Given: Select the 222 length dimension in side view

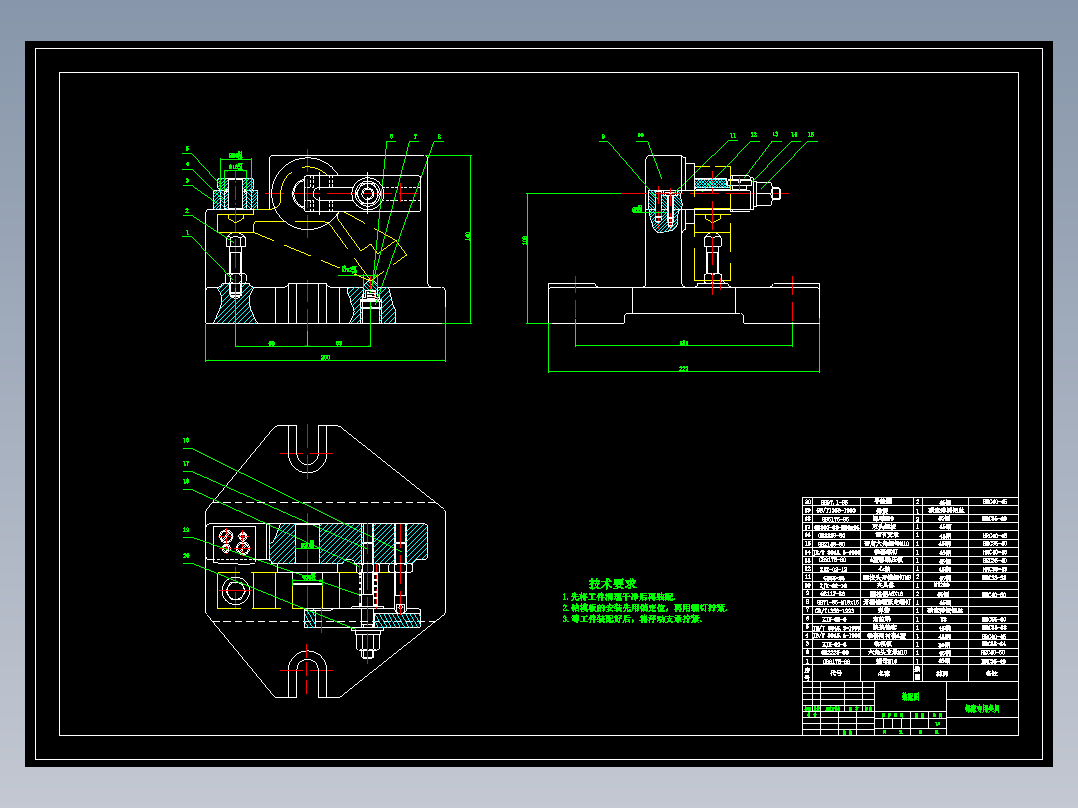Looking at the screenshot, I should click(x=683, y=369).
